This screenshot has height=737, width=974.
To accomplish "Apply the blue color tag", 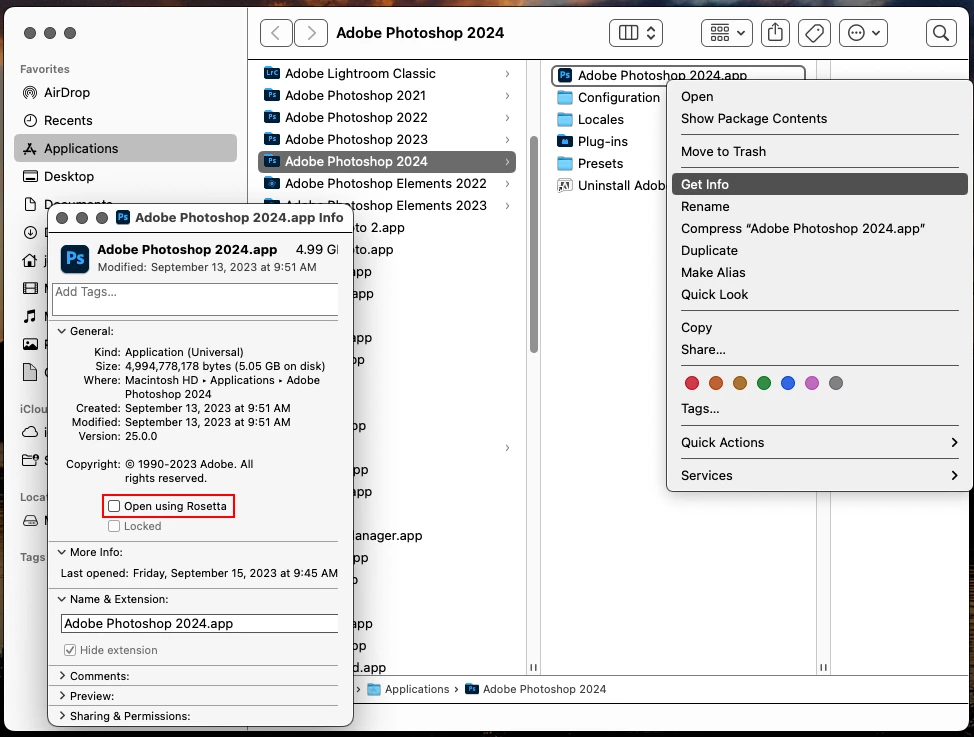I will click(x=788, y=383).
